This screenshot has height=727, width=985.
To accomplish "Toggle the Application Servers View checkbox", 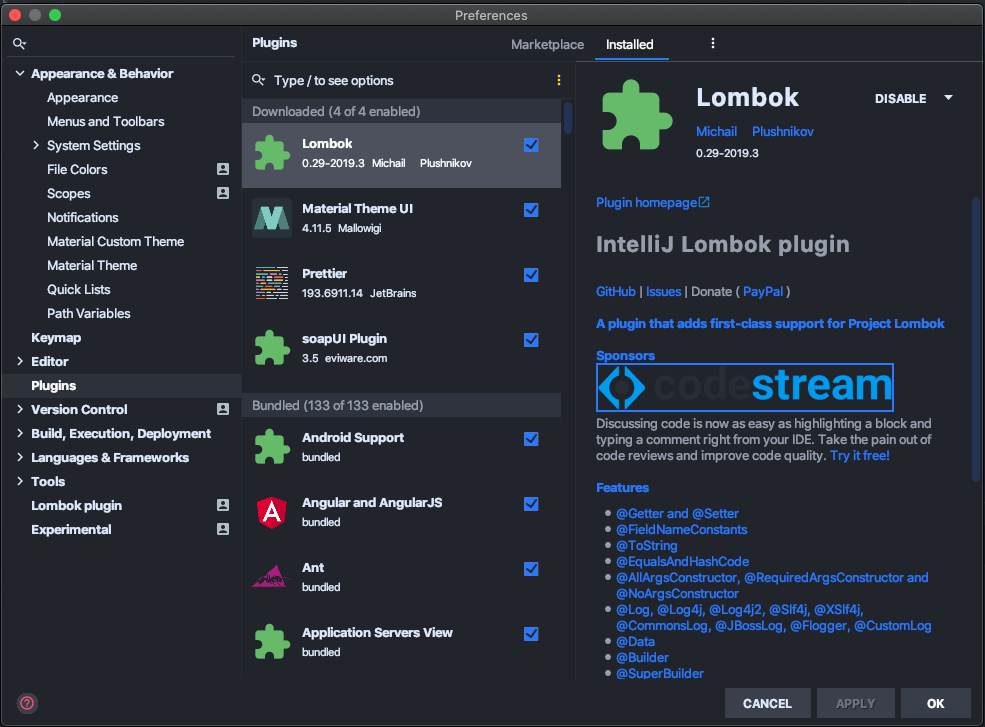I will (x=531, y=634).
